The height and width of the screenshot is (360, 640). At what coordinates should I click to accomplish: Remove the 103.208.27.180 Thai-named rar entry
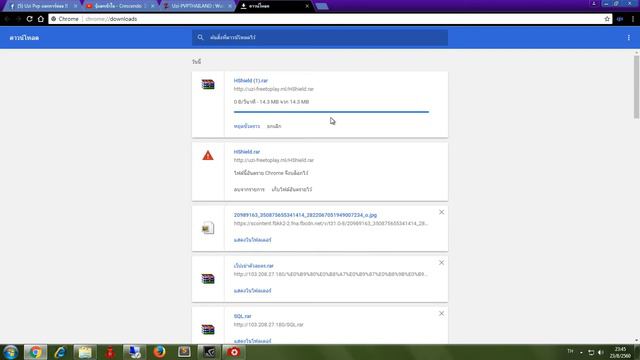[x=441, y=263]
